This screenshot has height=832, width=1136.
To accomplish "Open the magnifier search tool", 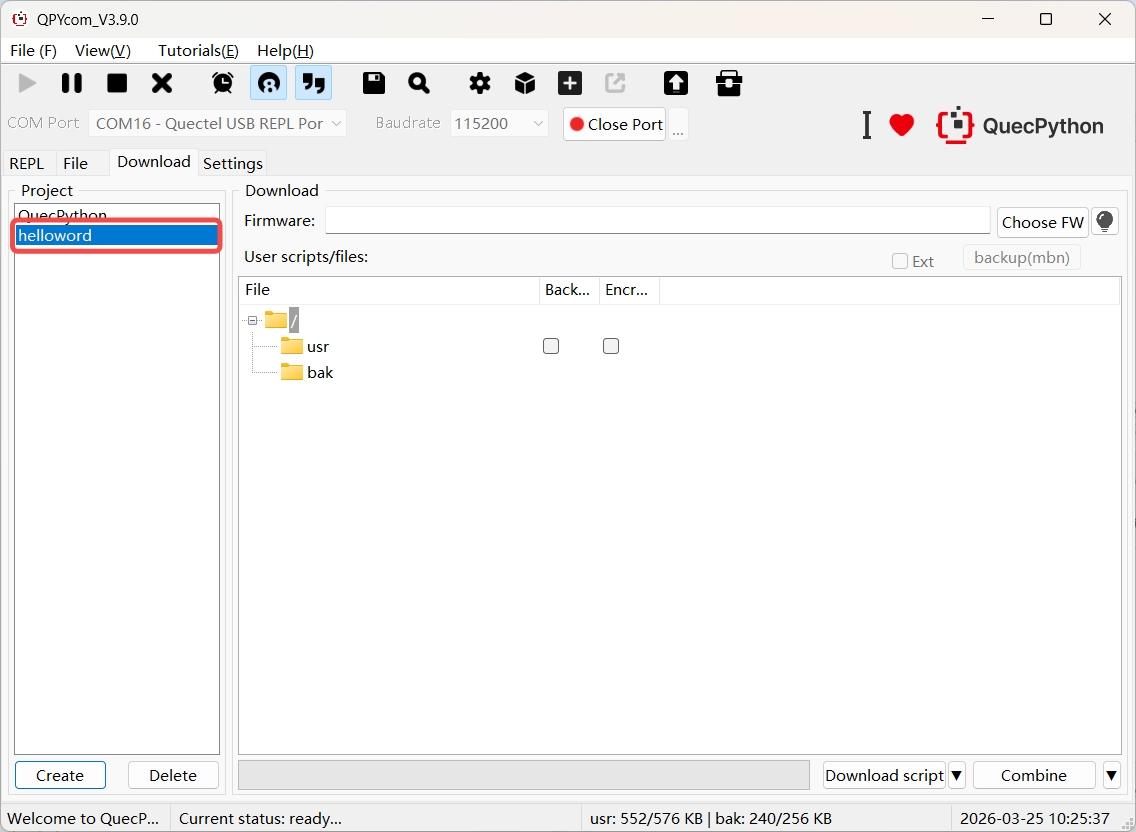I will pos(419,83).
